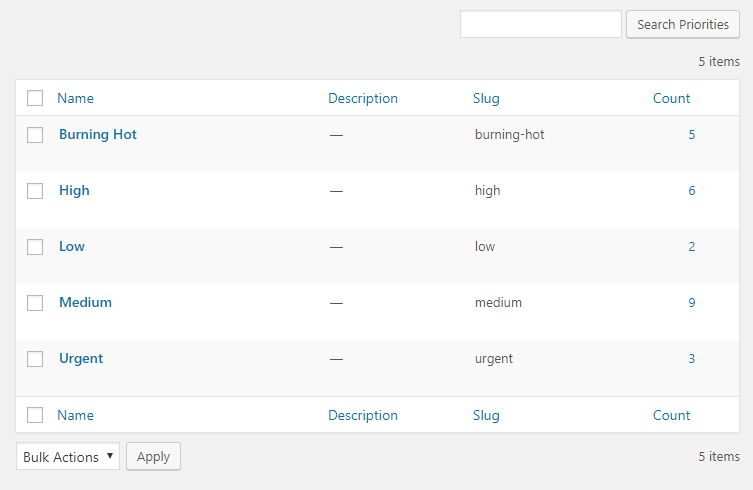Click the count 6 for High
753x490 pixels.
pyautogui.click(x=691, y=190)
